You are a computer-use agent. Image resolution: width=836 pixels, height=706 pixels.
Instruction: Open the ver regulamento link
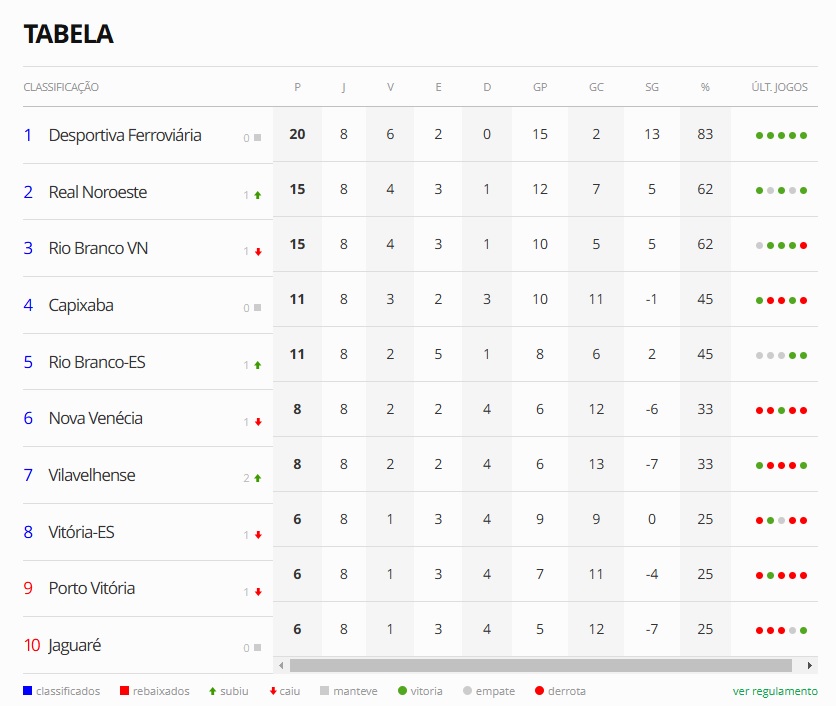775,691
